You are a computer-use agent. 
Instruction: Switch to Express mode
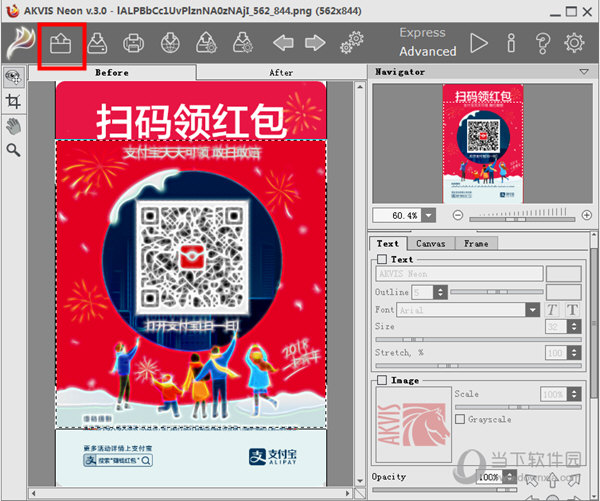(422, 33)
